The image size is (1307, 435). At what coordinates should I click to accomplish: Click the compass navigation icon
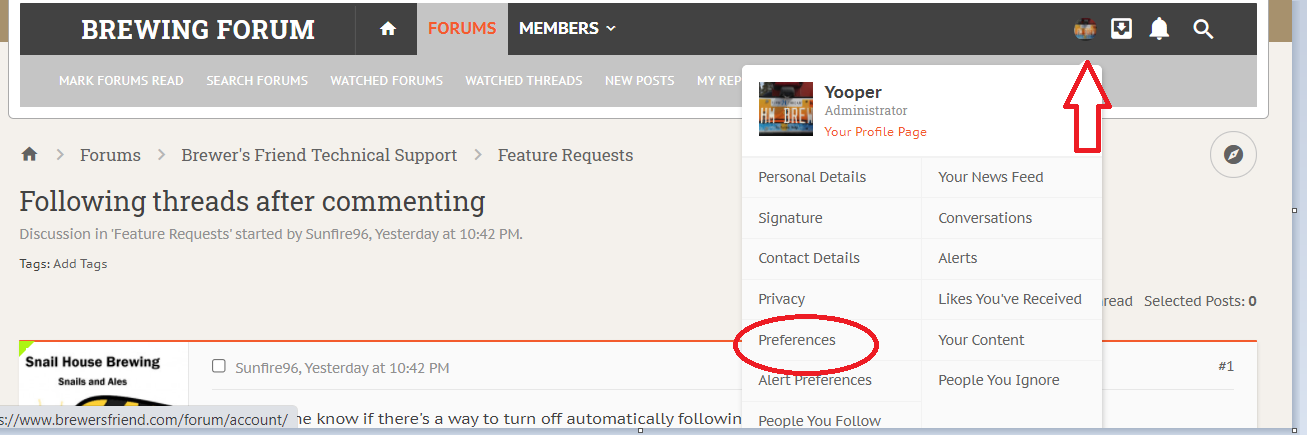(1233, 155)
